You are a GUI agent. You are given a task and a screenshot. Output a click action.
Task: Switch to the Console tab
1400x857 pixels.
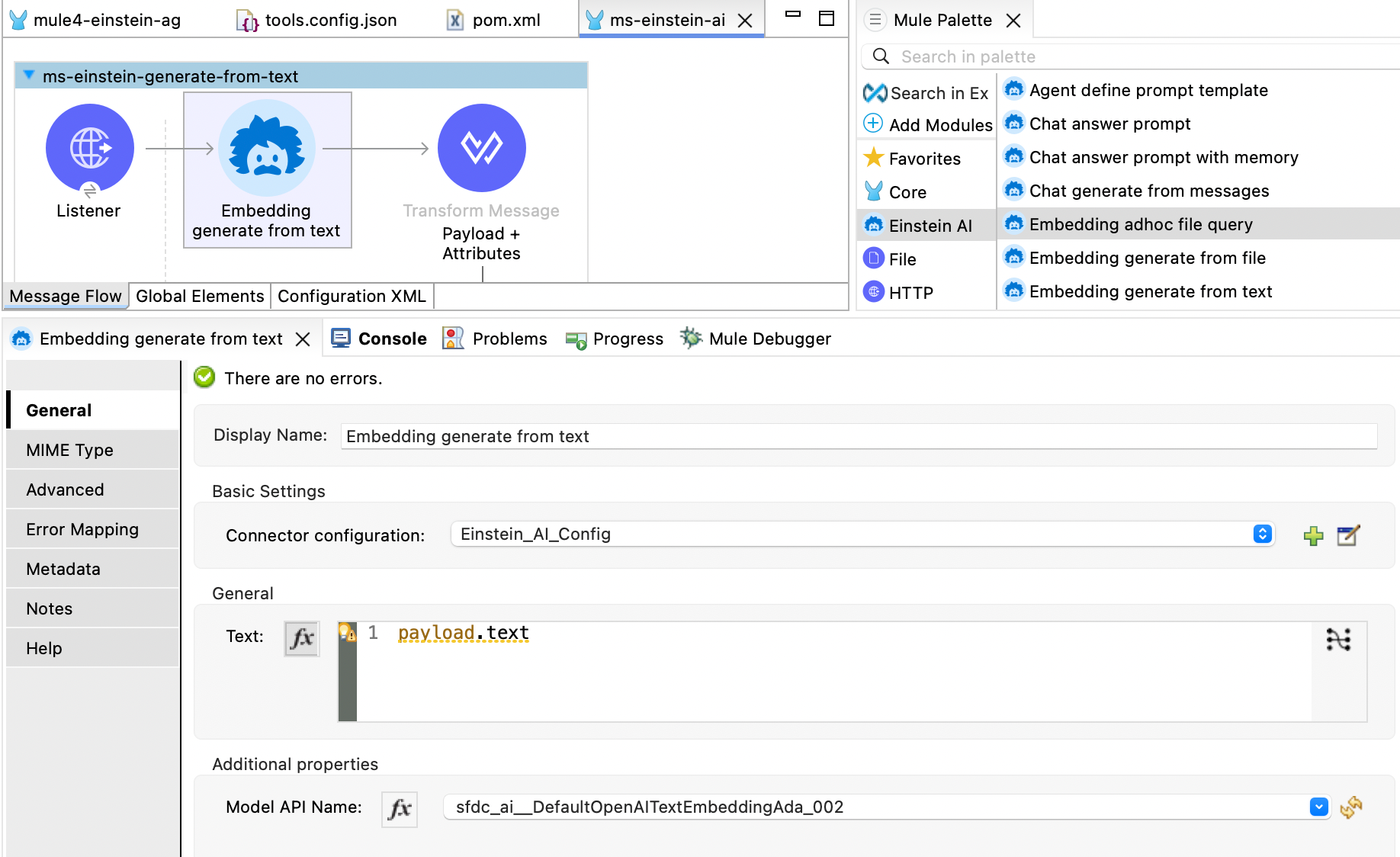click(x=379, y=339)
